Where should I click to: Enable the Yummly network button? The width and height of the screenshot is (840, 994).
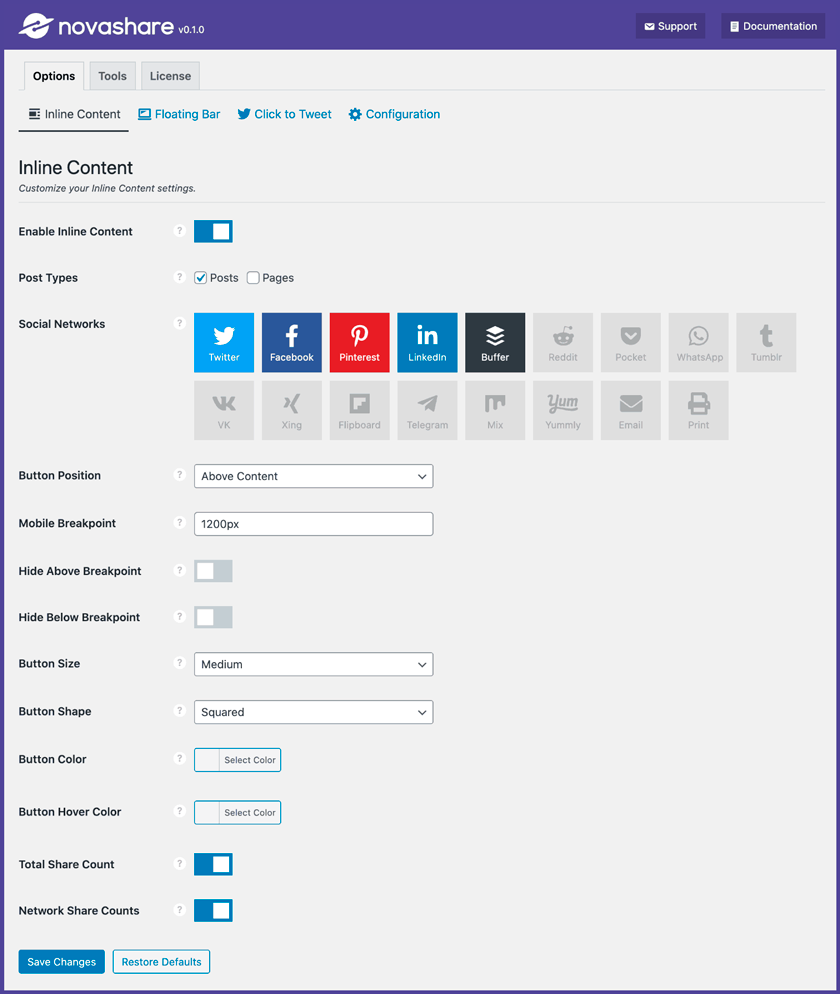563,410
